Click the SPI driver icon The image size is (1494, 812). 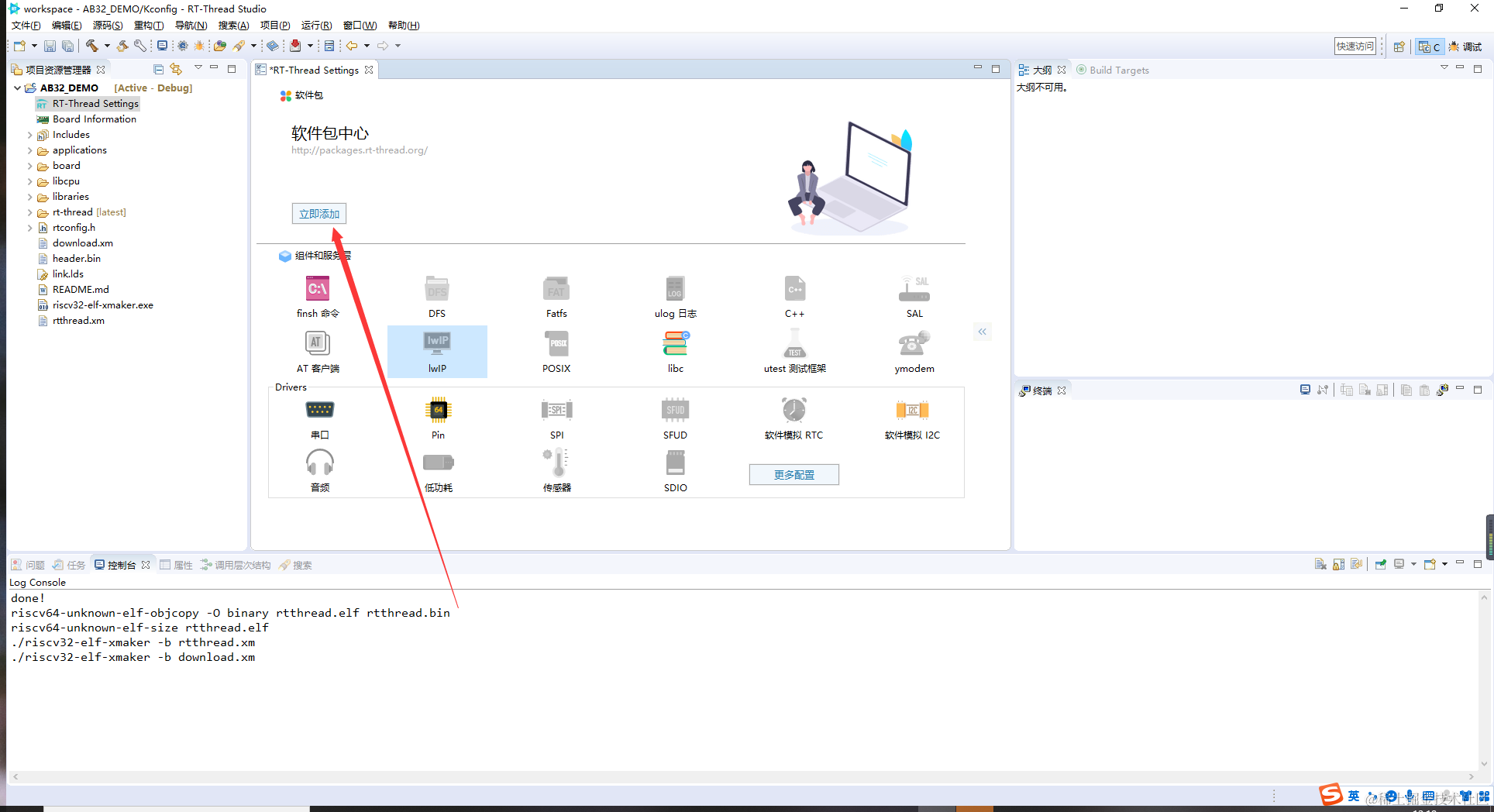(x=556, y=410)
